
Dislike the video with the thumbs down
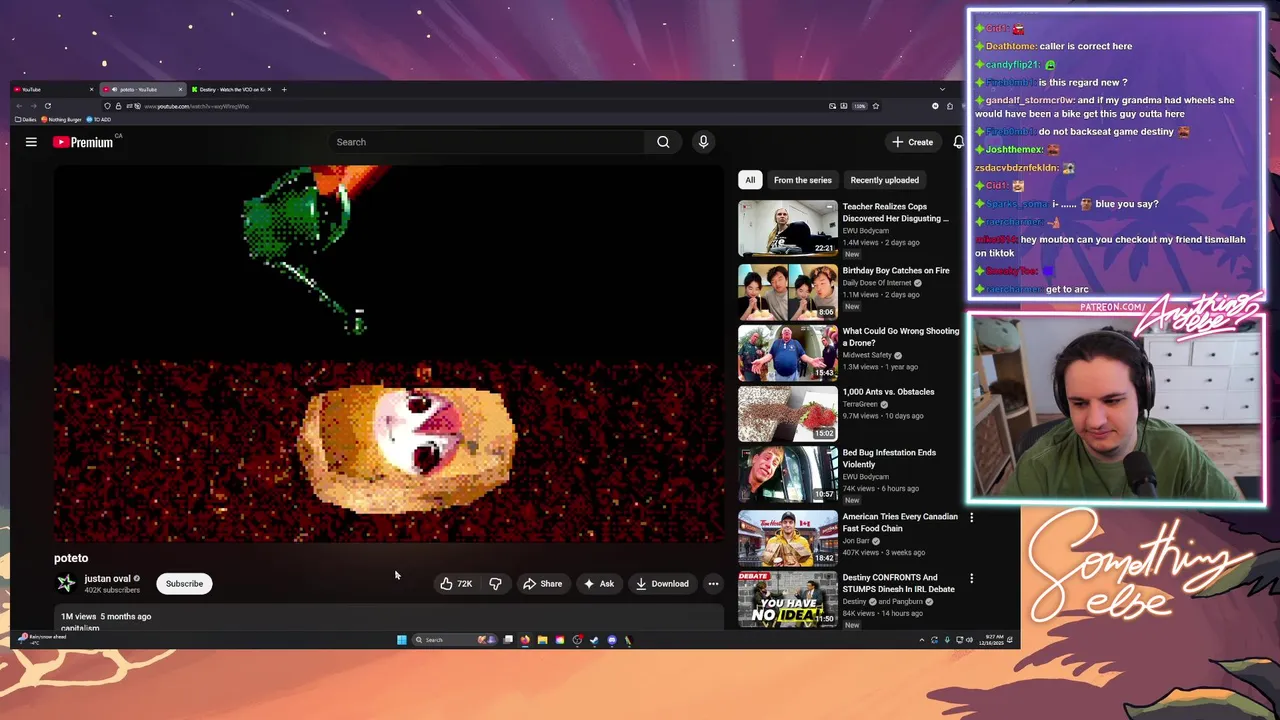495,584
